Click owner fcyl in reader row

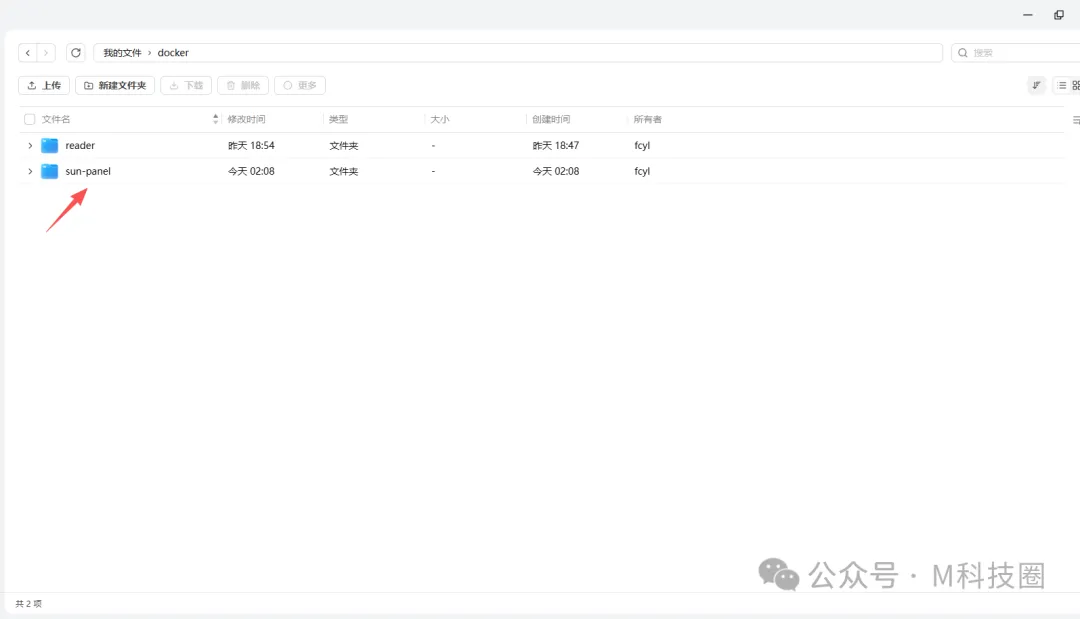(x=642, y=145)
